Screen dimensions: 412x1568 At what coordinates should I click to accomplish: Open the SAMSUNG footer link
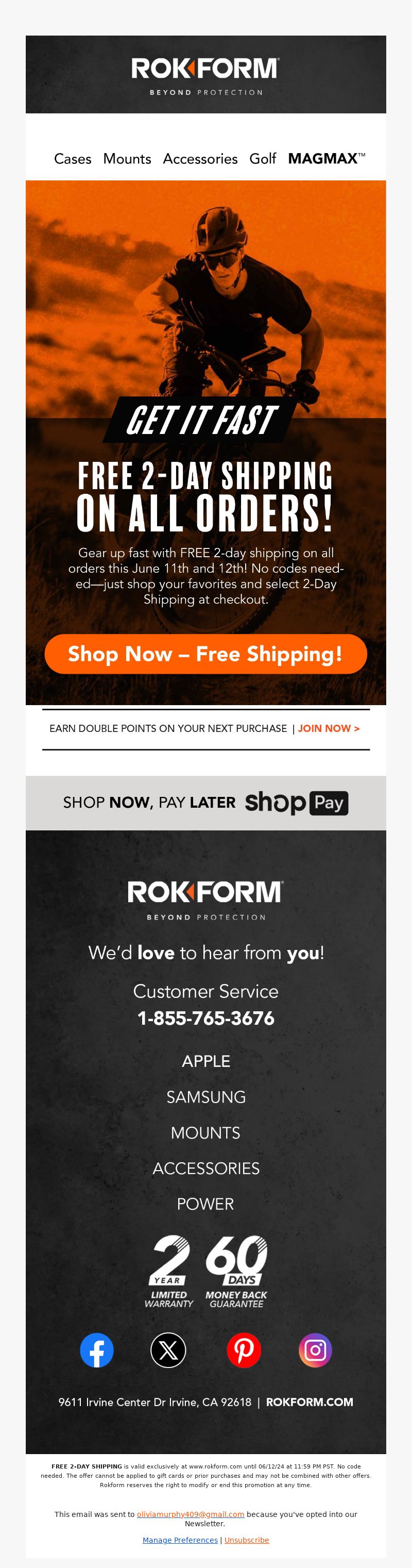coord(205,1097)
